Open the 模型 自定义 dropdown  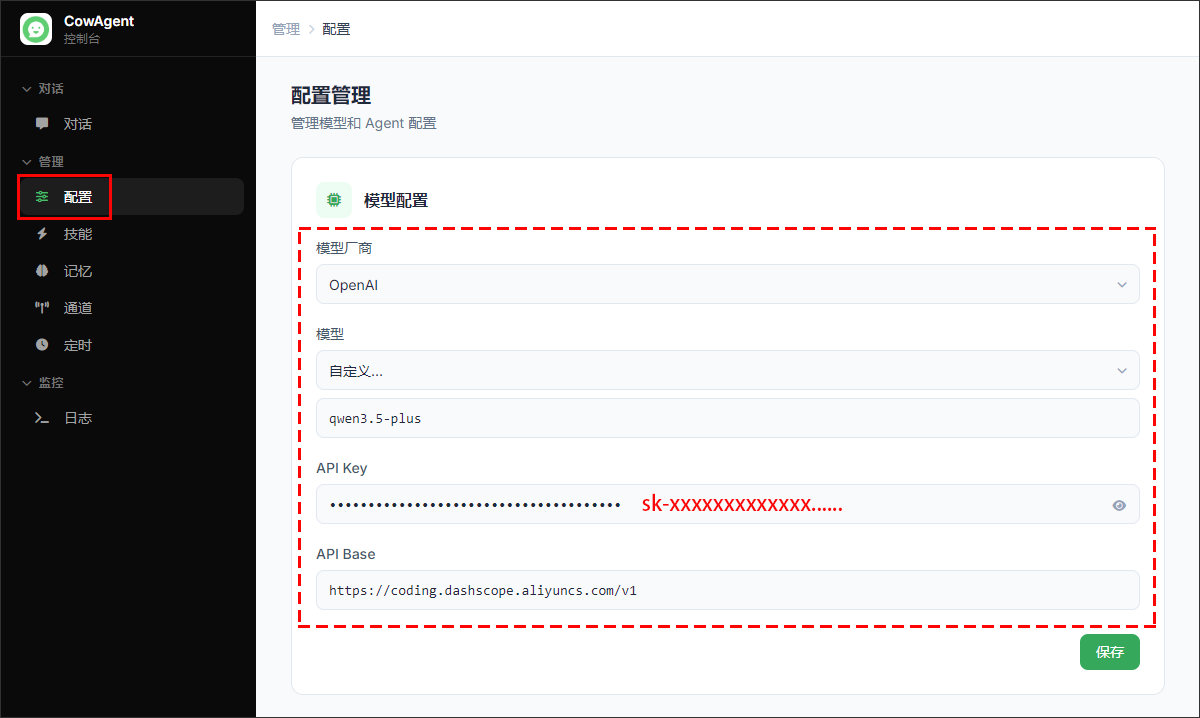(x=727, y=371)
